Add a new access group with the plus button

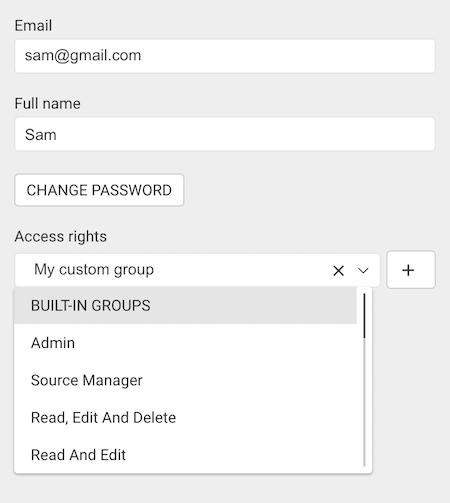(x=411, y=270)
